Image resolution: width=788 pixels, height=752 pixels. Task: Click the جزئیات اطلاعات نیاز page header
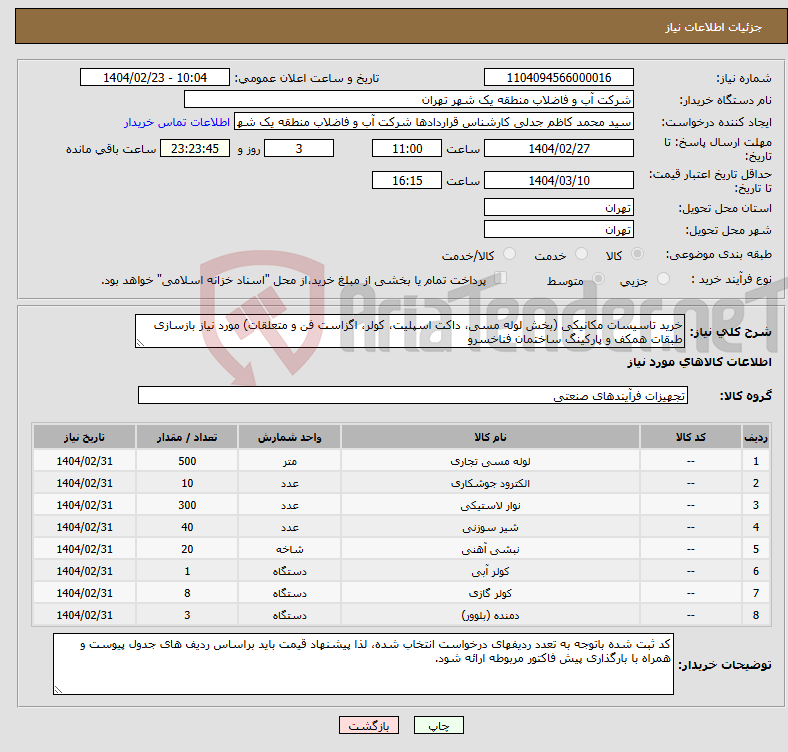tap(714, 27)
